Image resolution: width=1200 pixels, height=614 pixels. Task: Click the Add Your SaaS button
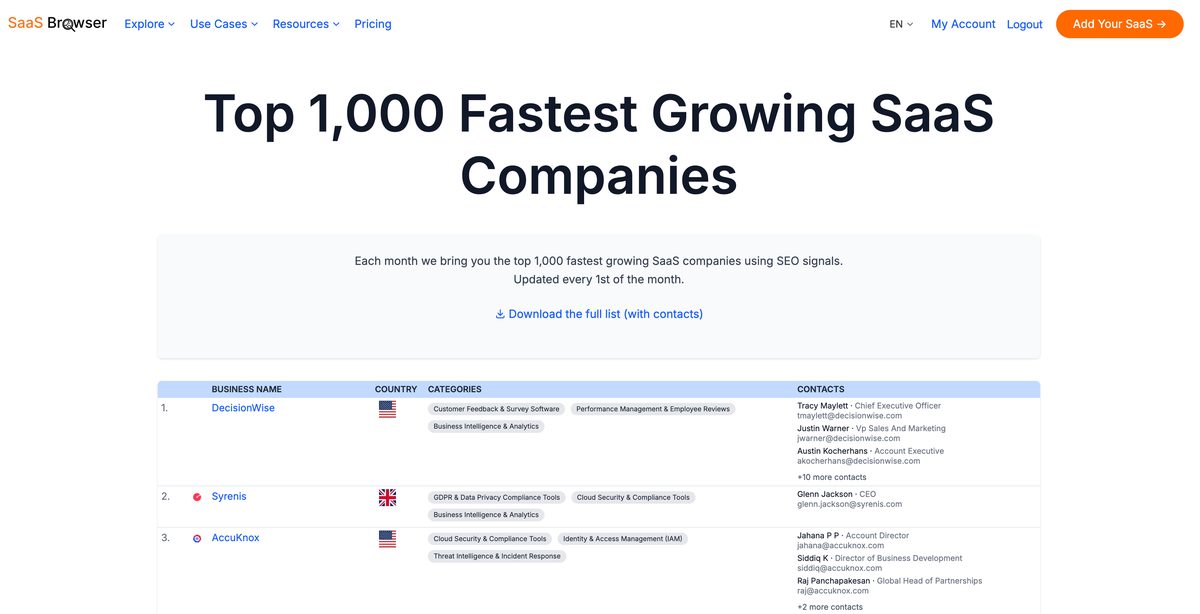click(x=1119, y=24)
